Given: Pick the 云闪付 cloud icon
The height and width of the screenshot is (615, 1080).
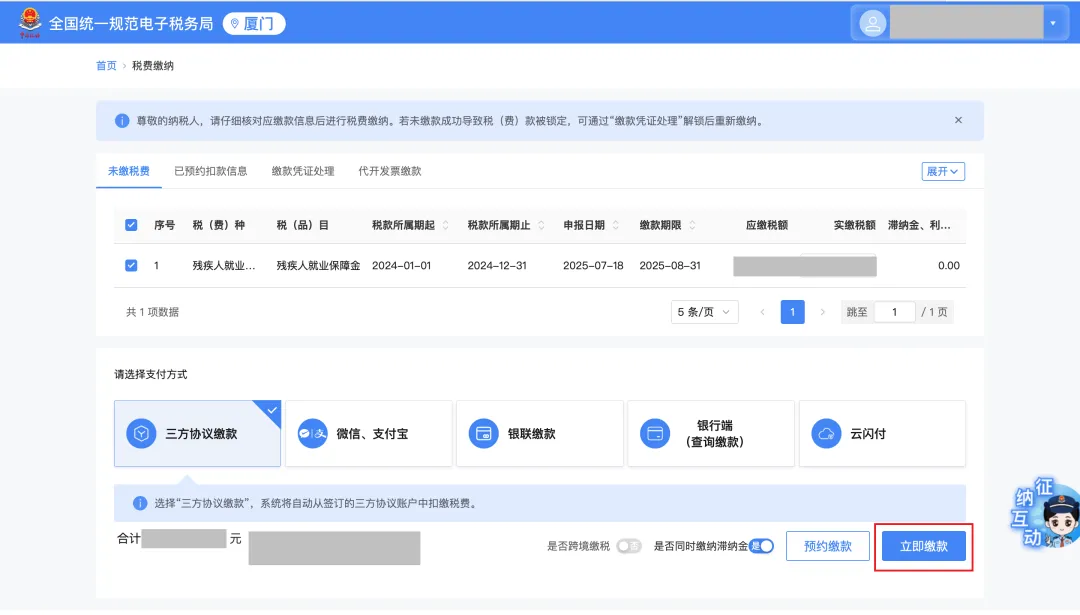Looking at the screenshot, I should 827,434.
